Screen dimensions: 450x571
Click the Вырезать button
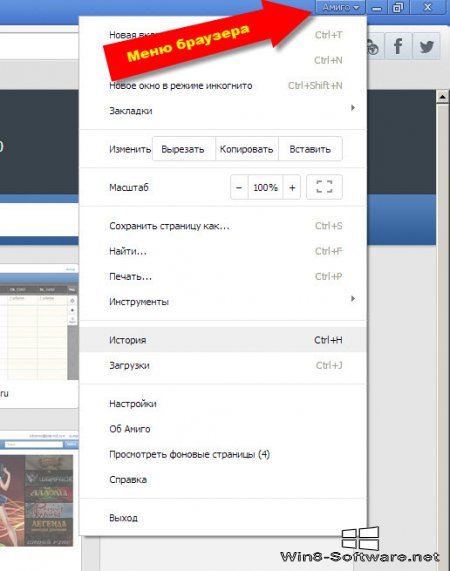183,149
